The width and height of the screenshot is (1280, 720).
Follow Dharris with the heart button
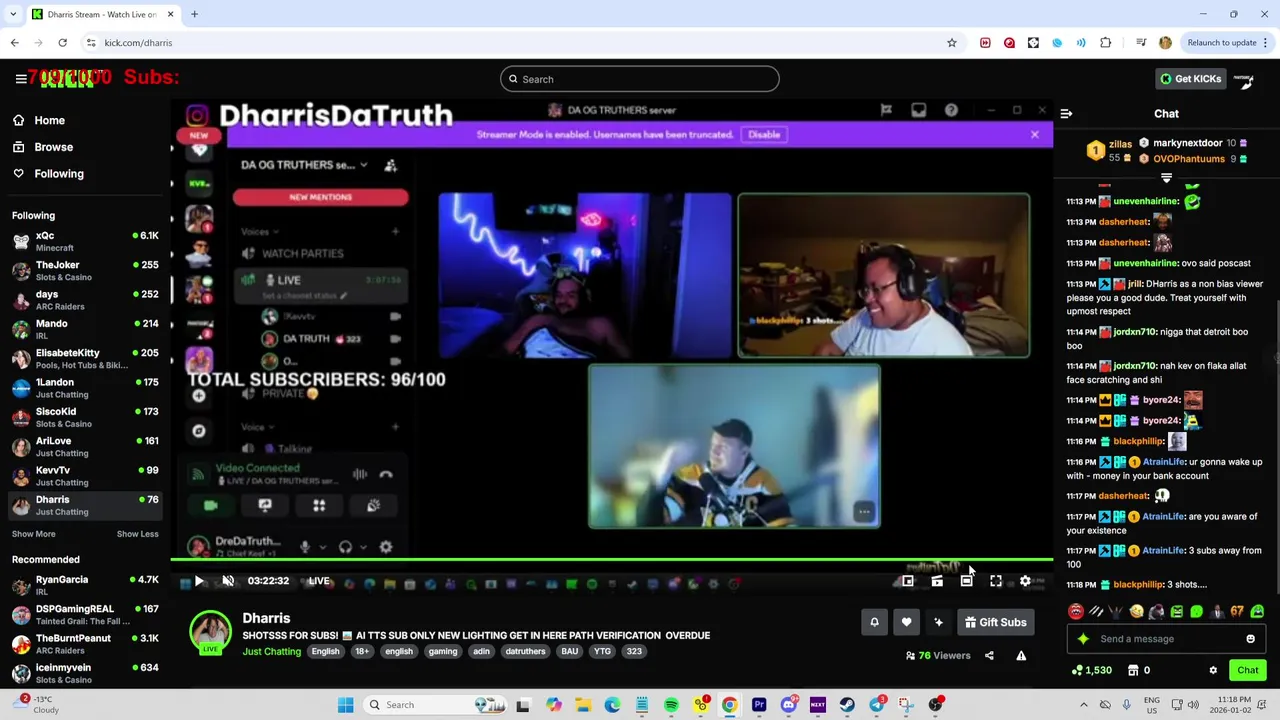tap(906, 622)
